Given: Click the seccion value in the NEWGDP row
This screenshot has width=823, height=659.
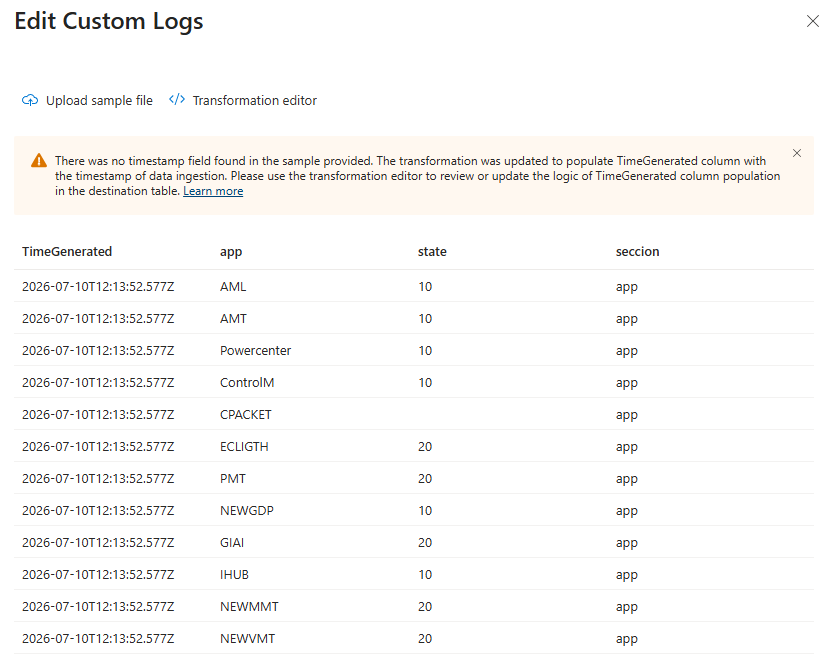Looking at the screenshot, I should [627, 512].
